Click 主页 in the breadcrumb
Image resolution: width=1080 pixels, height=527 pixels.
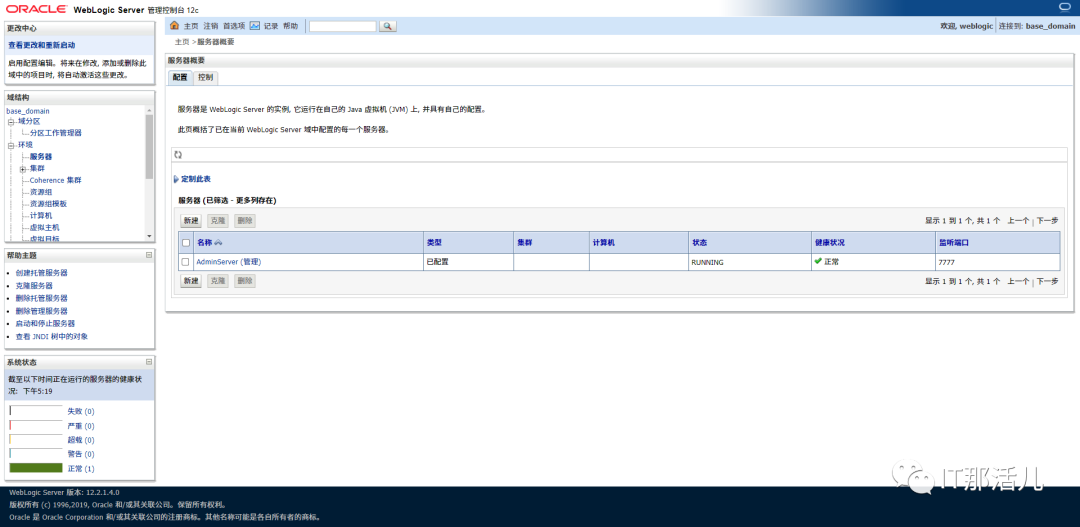pyautogui.click(x=182, y=43)
